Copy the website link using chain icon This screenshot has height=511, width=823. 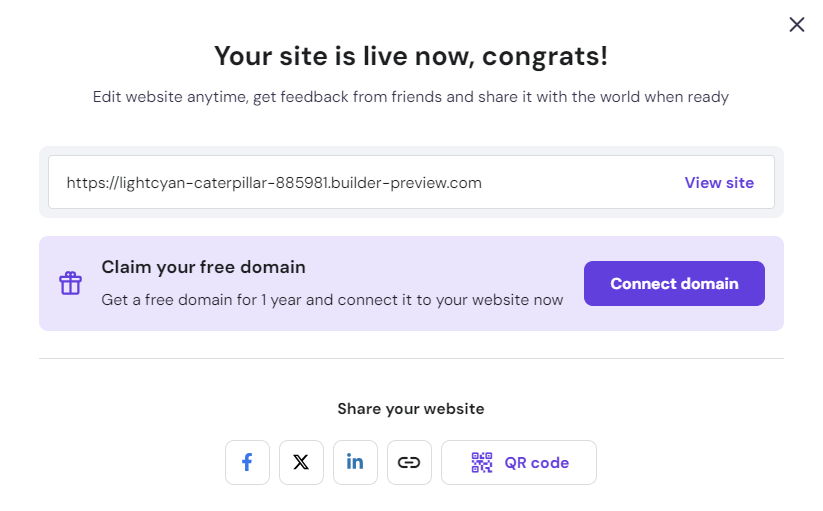pos(409,462)
